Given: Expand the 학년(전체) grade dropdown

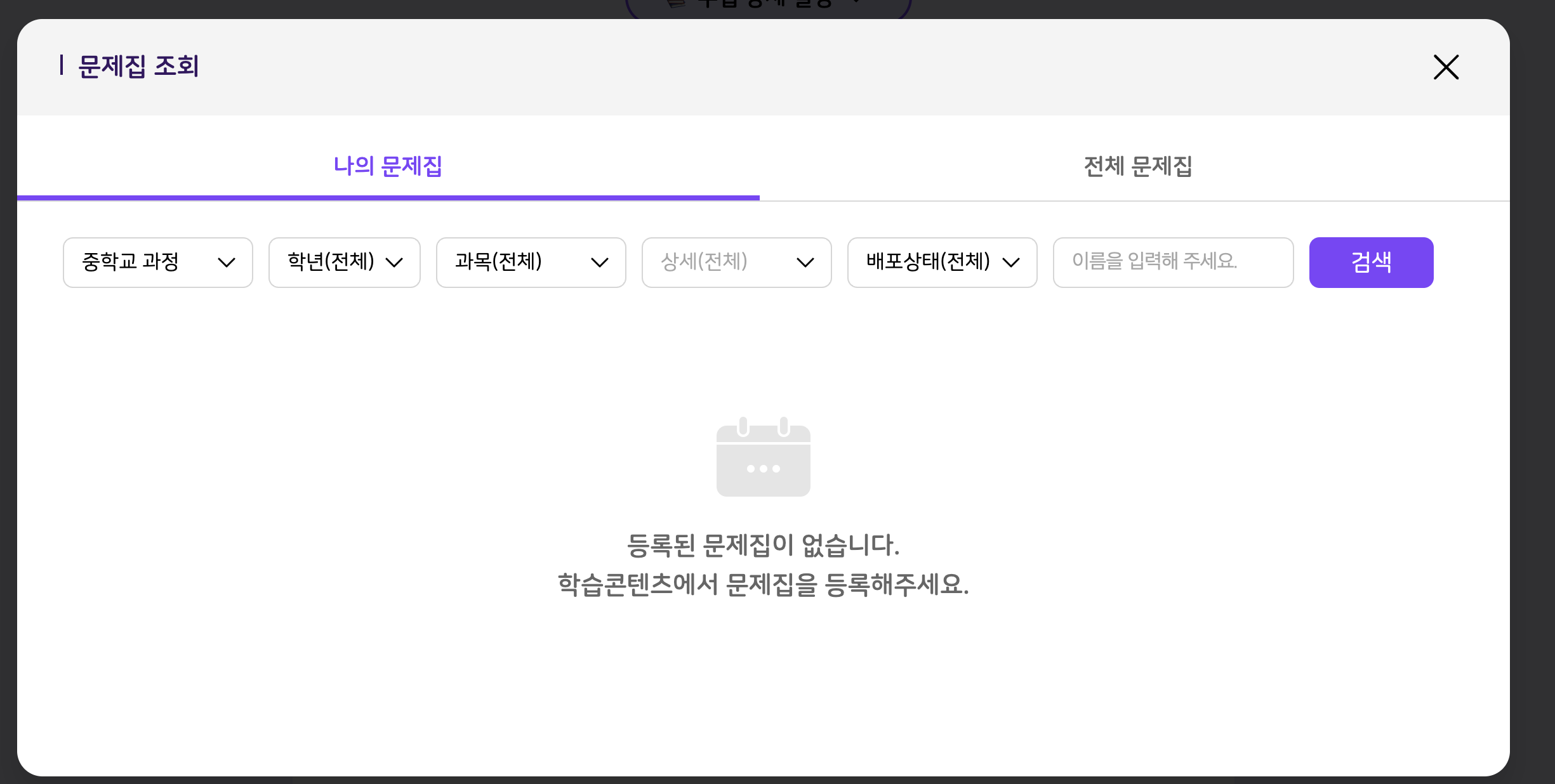Looking at the screenshot, I should coord(344,262).
